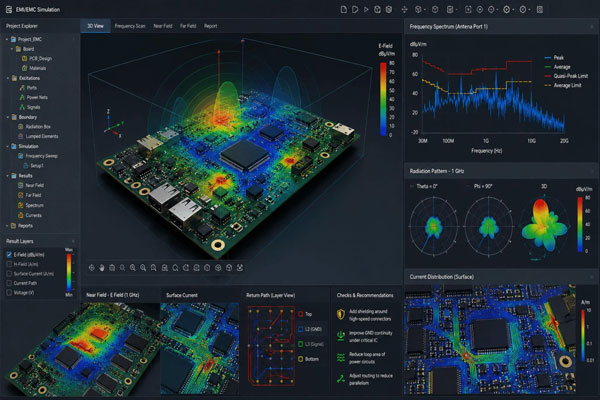Select the hand pan tool below 3D view
Image resolution: width=600 pixels, height=400 pixels.
102,268
